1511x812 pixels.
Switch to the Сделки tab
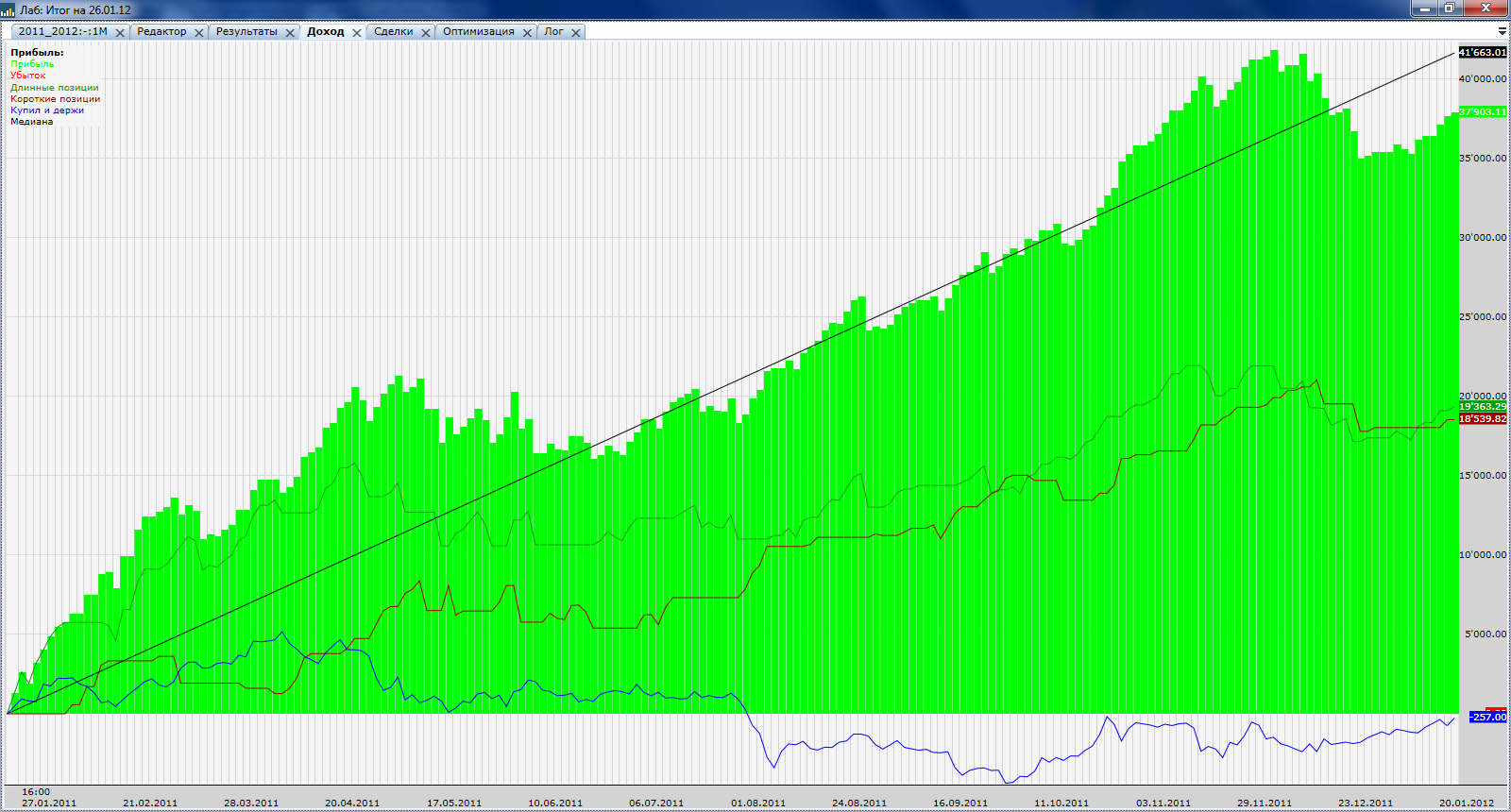[393, 31]
